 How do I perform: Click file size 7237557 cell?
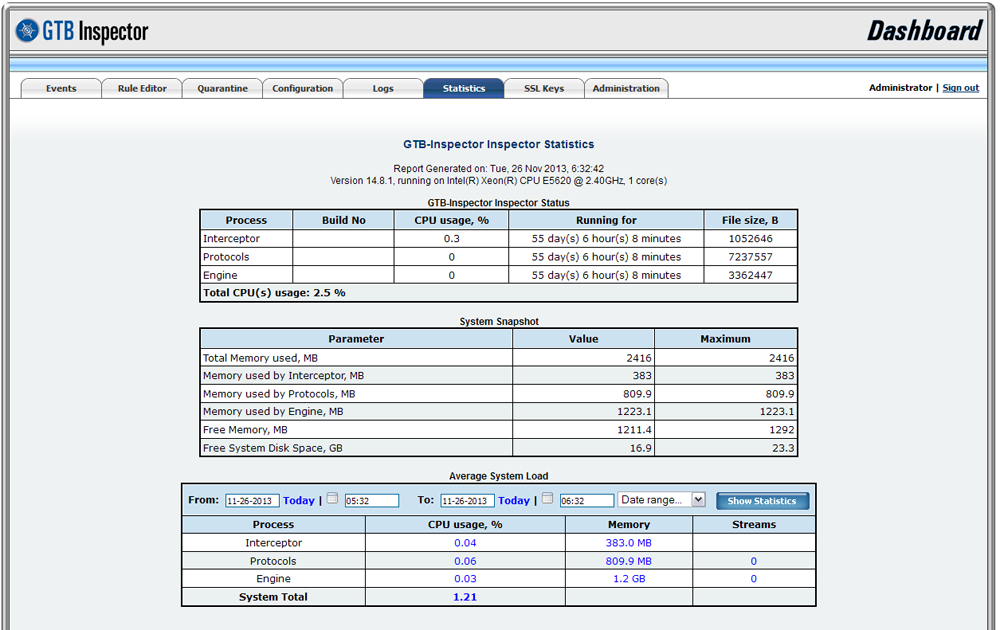751,257
